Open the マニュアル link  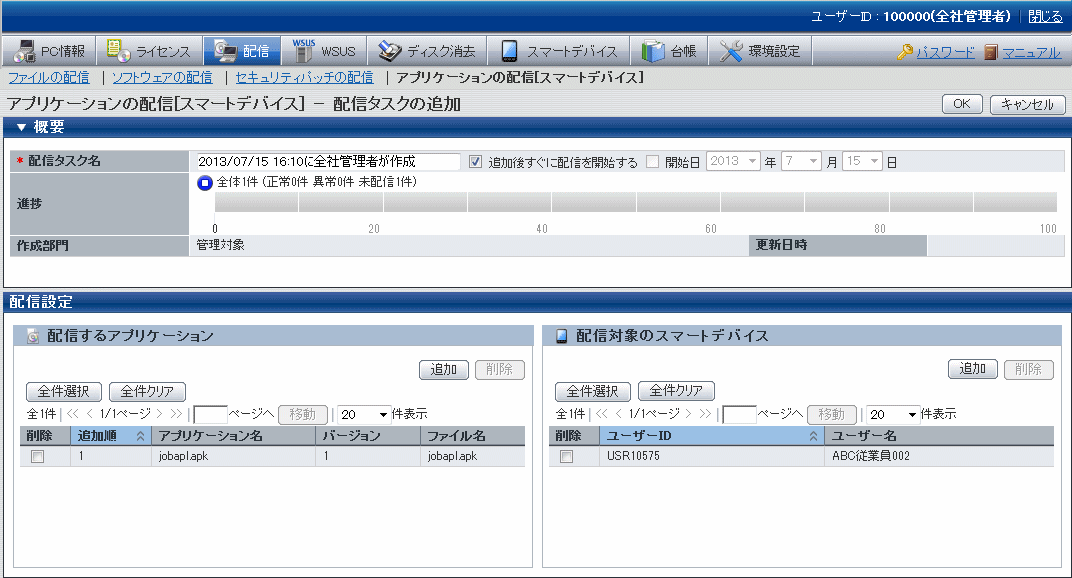1031,52
